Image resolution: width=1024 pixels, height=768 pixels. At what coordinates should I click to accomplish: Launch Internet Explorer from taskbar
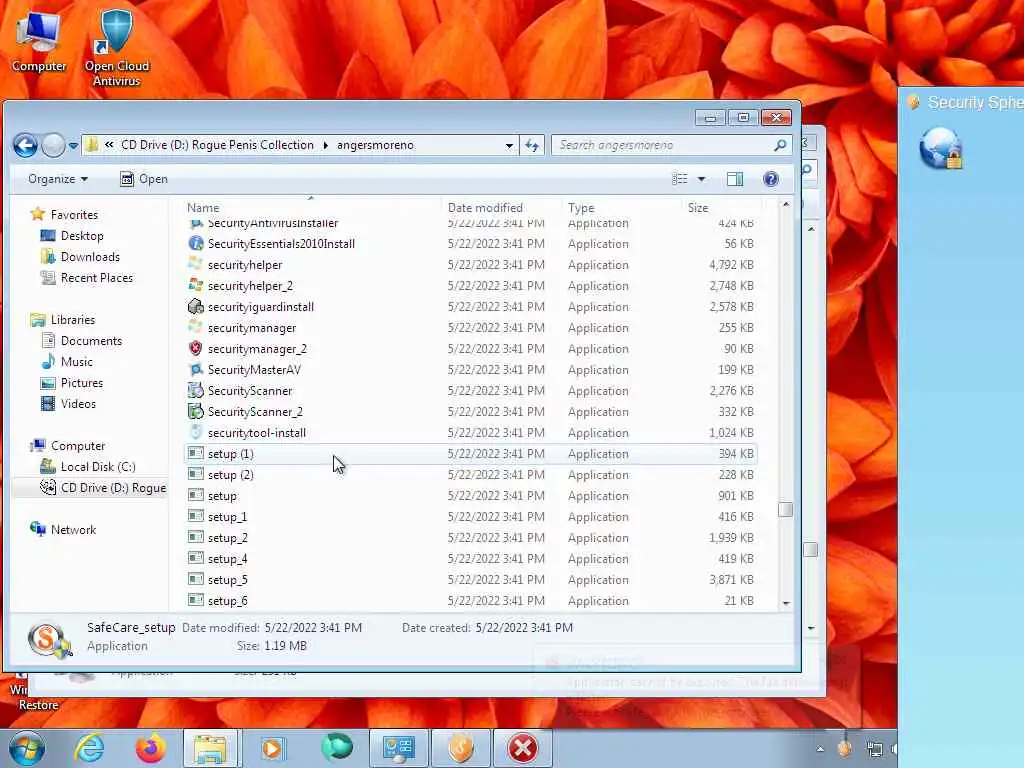[x=89, y=748]
